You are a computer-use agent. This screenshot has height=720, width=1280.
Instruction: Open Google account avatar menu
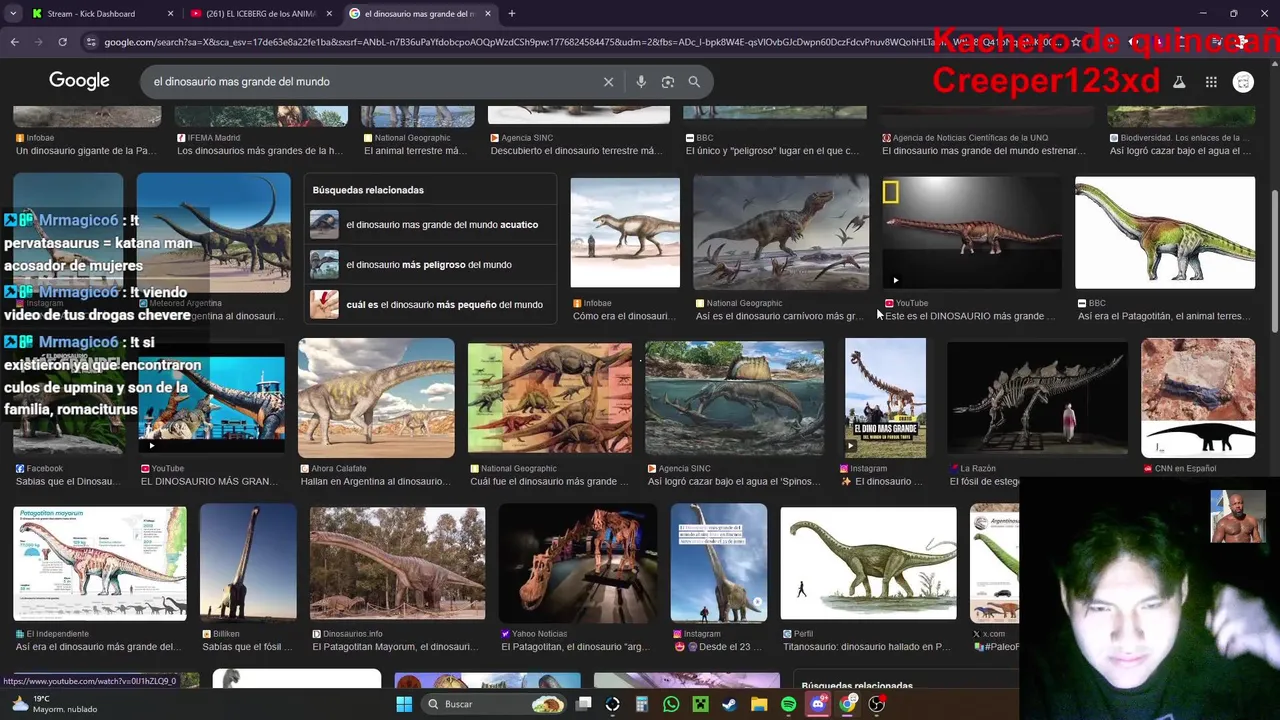1243,82
